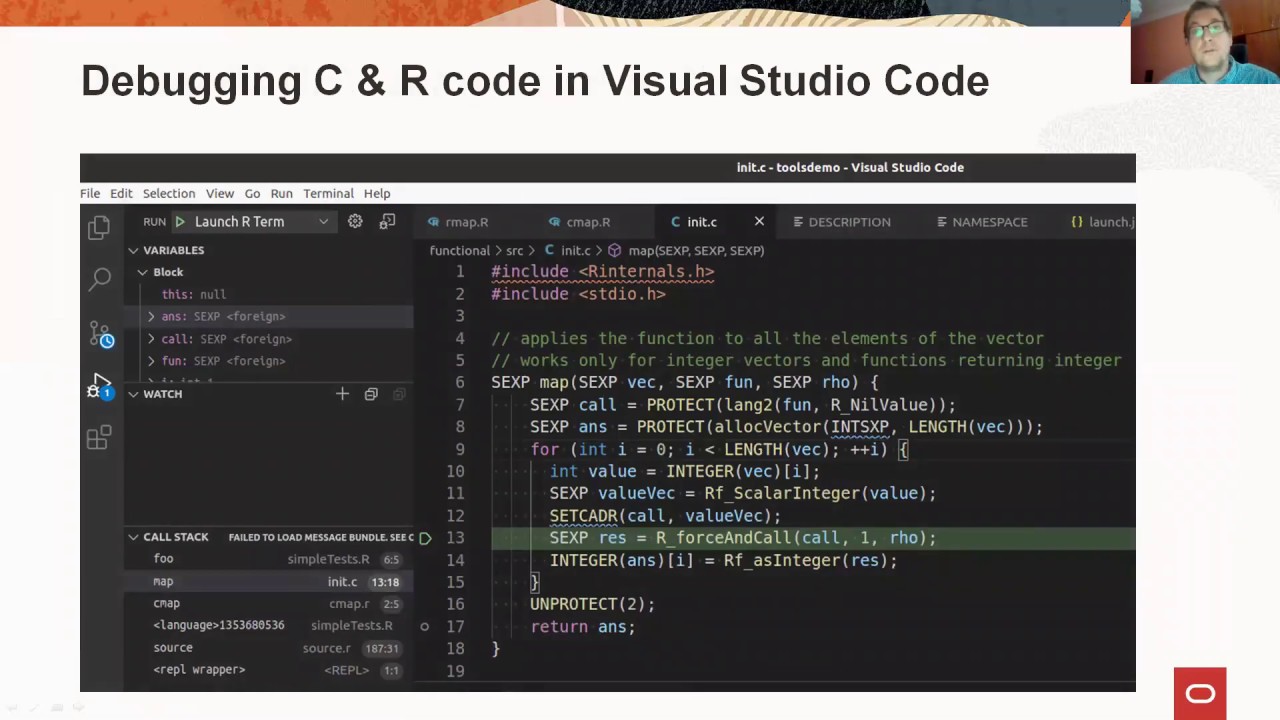
Task: Open the View menu
Action: click(220, 193)
